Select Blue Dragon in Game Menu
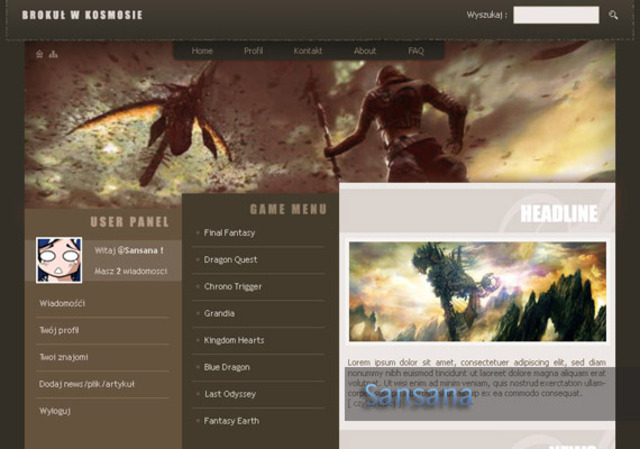 click(227, 367)
